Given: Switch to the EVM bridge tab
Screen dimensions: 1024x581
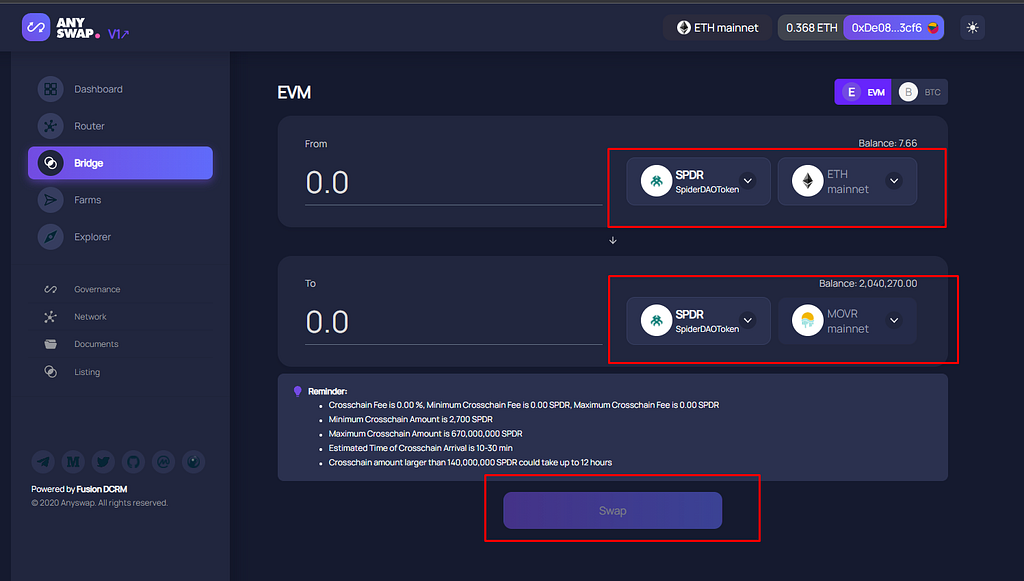Looking at the screenshot, I should pyautogui.click(x=863, y=92).
